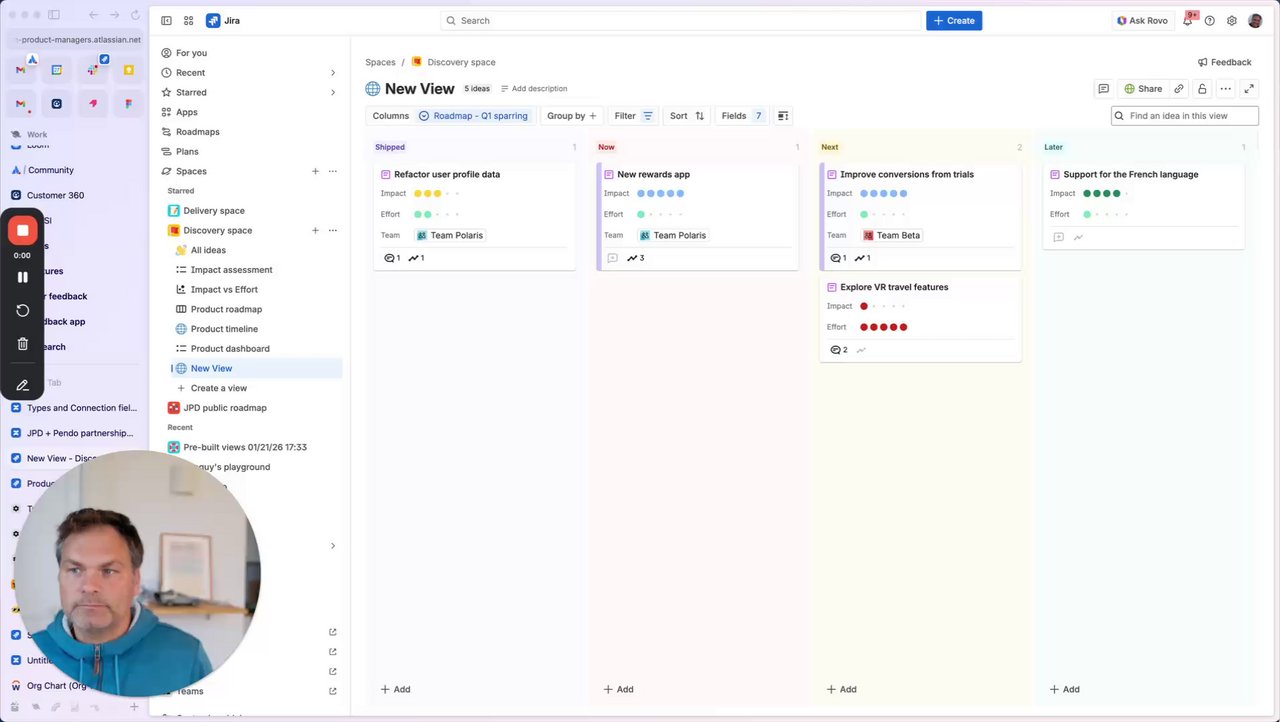This screenshot has height=722, width=1280.
Task: Open the view comments icon
Action: point(1103,89)
